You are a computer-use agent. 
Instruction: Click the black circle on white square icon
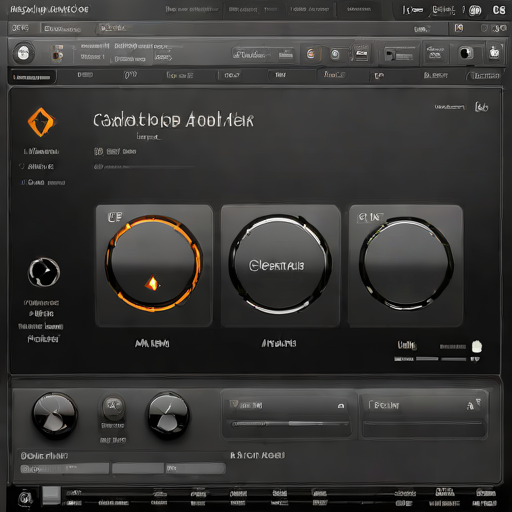pyautogui.click(x=465, y=53)
